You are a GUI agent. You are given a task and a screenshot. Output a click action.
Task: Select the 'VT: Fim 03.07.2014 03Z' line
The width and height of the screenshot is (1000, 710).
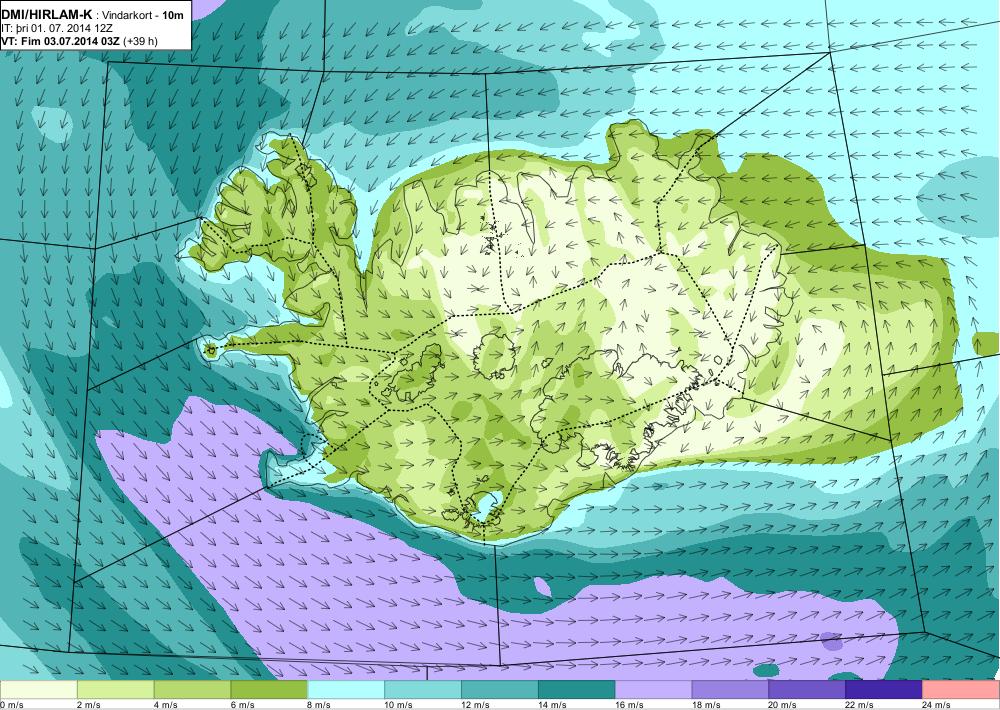coord(61,41)
